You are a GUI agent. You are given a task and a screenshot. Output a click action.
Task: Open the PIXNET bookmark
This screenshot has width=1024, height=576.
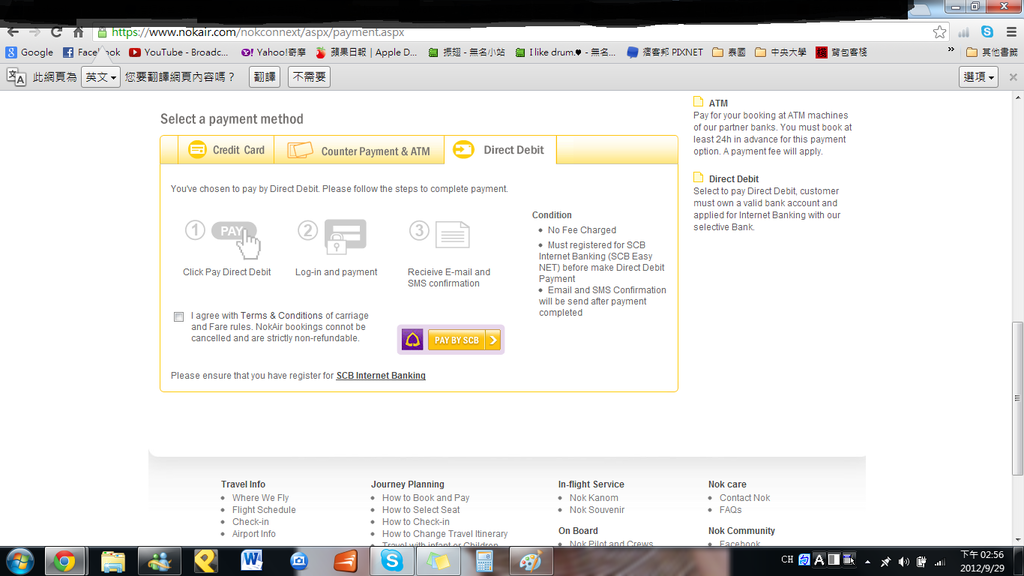[665, 52]
